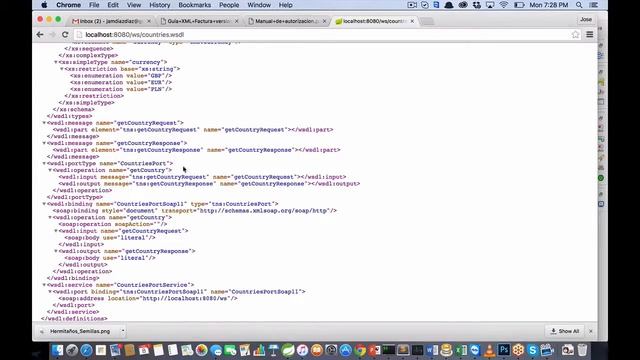Click the xs:enumeration value="GBP" line
Image resolution: width=640 pixels, height=360 pixels.
point(121,76)
